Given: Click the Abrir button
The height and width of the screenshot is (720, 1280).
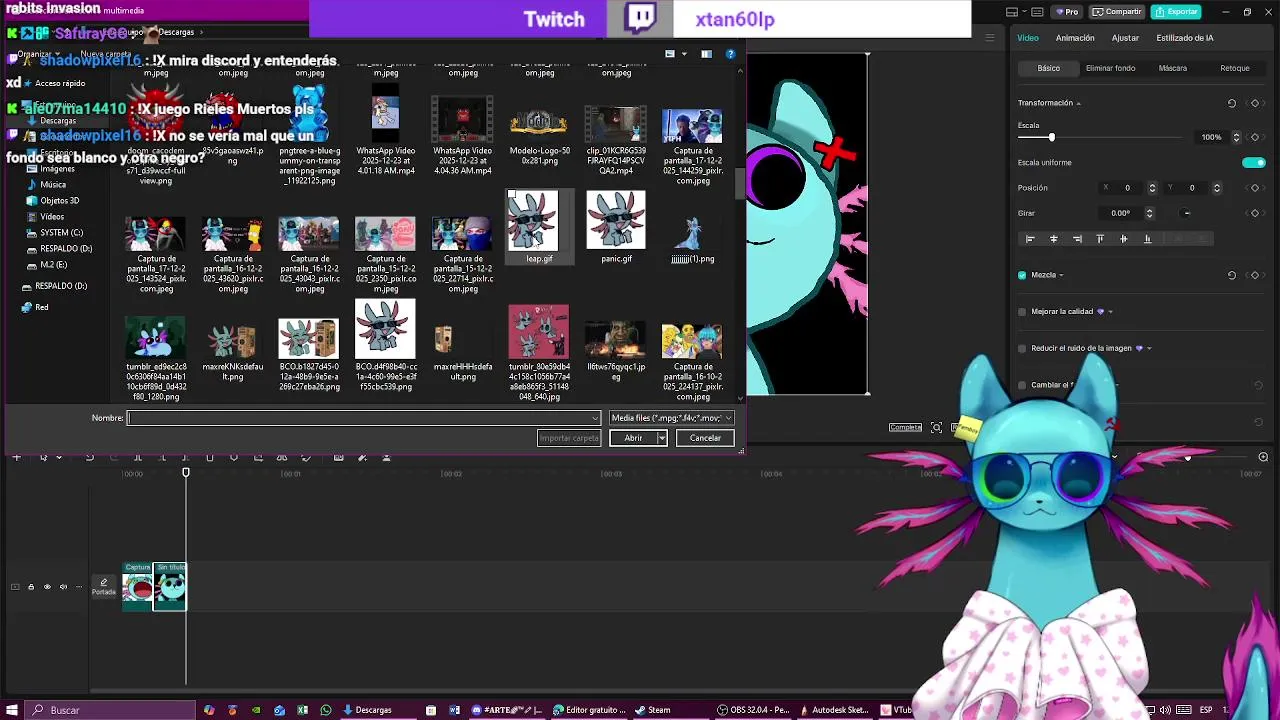Looking at the screenshot, I should pos(633,438).
